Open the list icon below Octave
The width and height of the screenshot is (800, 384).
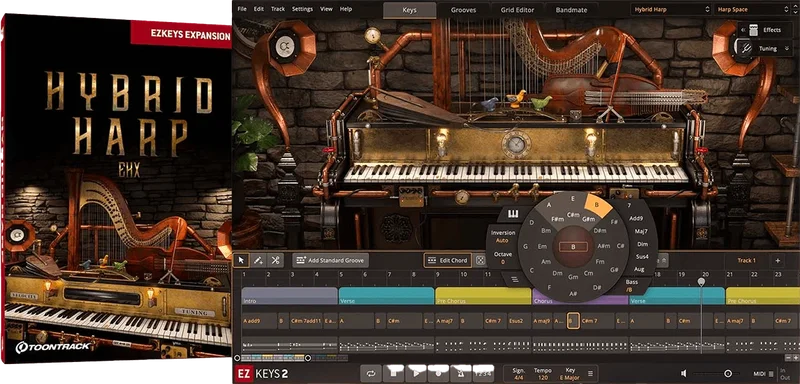click(514, 278)
